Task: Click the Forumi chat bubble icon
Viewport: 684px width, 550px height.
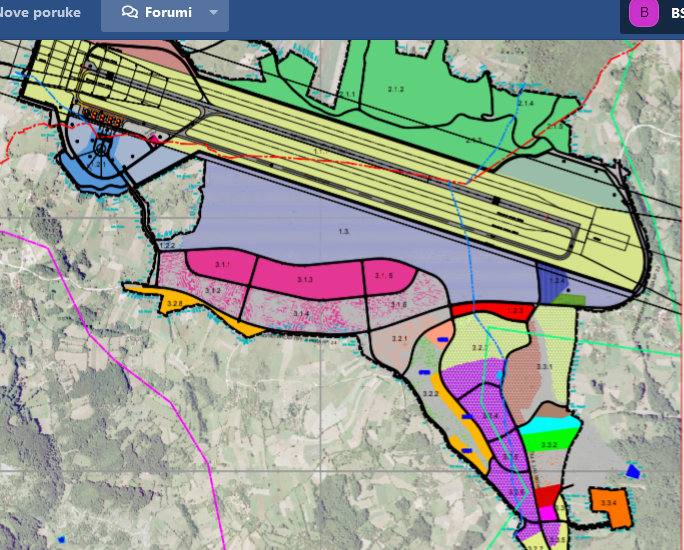Action: pos(130,13)
